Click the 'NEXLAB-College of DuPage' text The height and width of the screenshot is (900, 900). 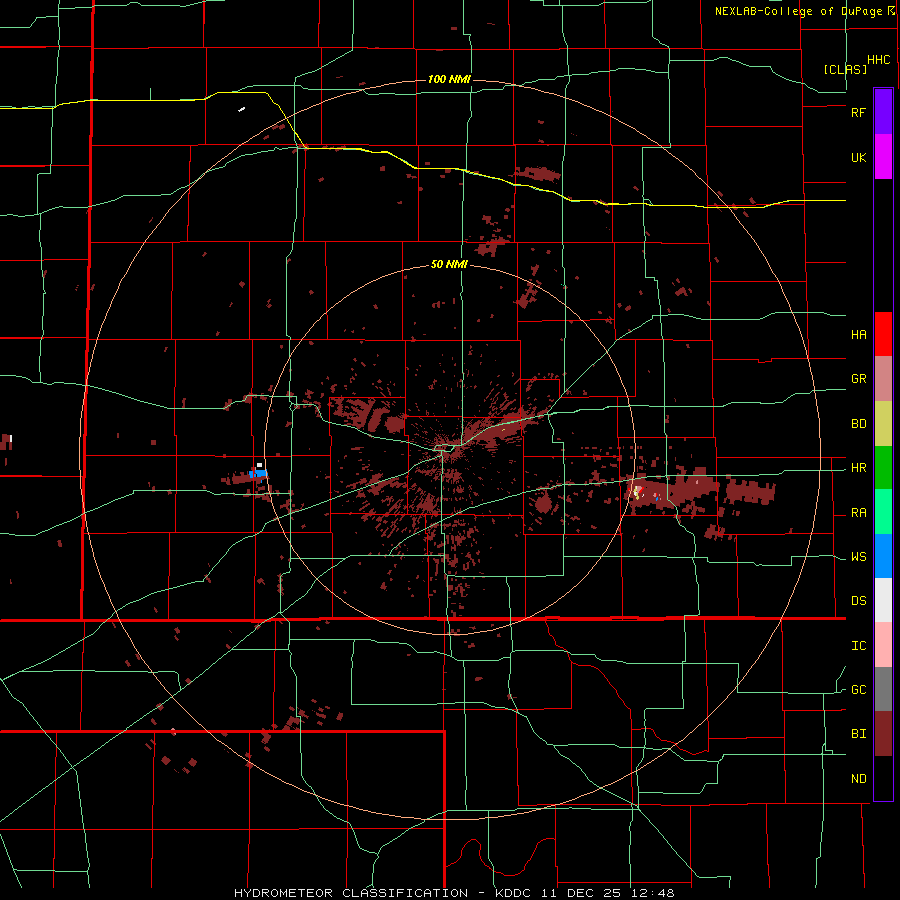click(801, 11)
